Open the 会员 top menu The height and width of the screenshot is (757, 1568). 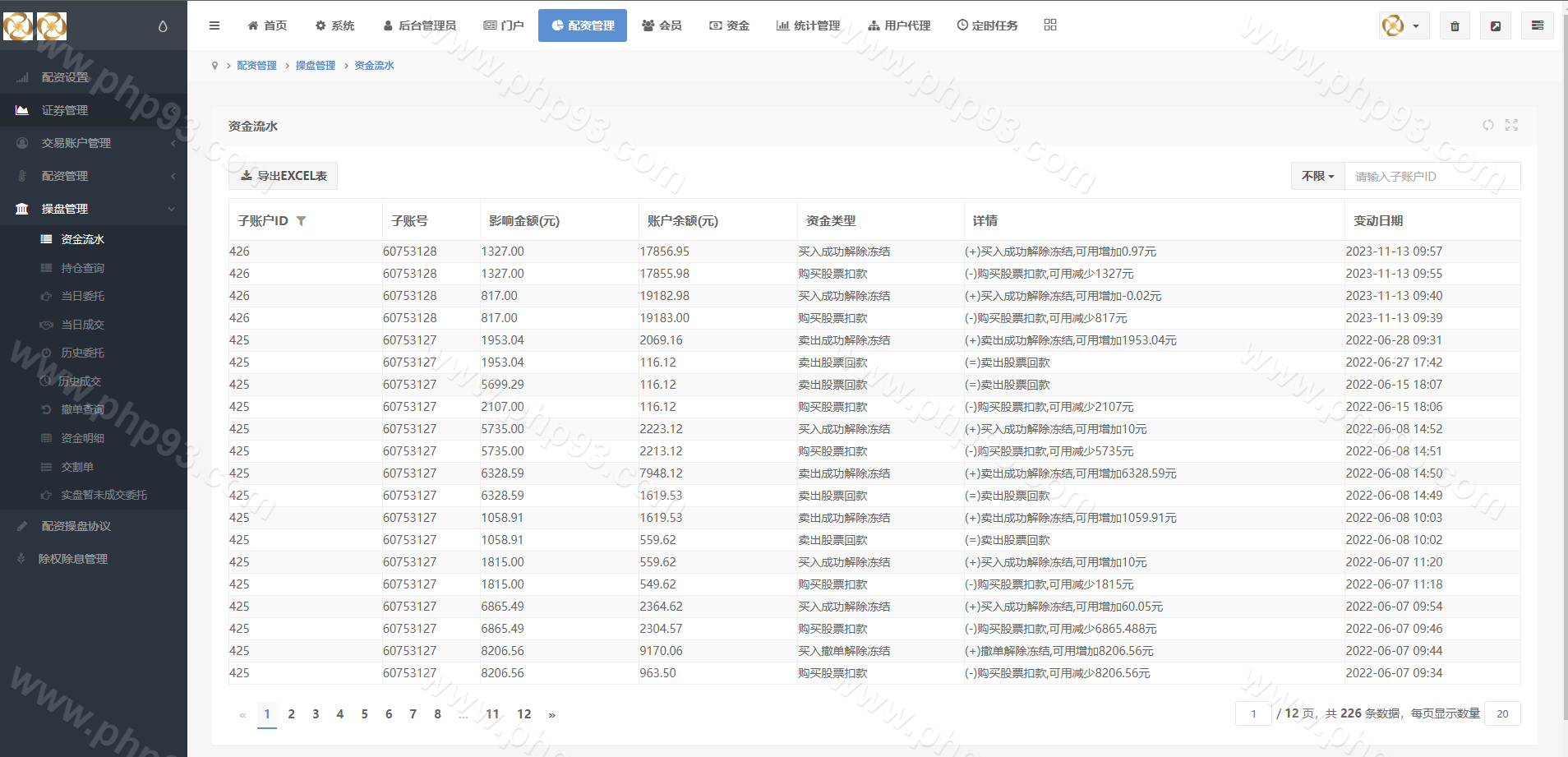tap(662, 25)
